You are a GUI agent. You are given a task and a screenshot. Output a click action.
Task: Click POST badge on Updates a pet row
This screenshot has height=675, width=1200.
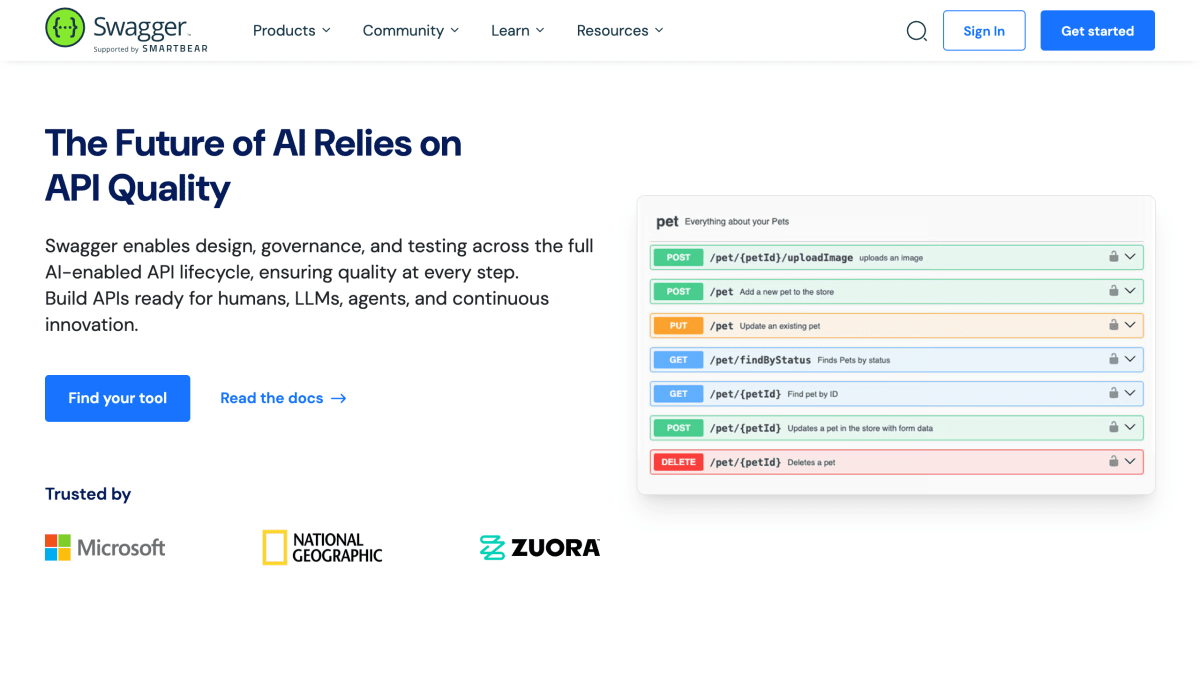(x=678, y=427)
